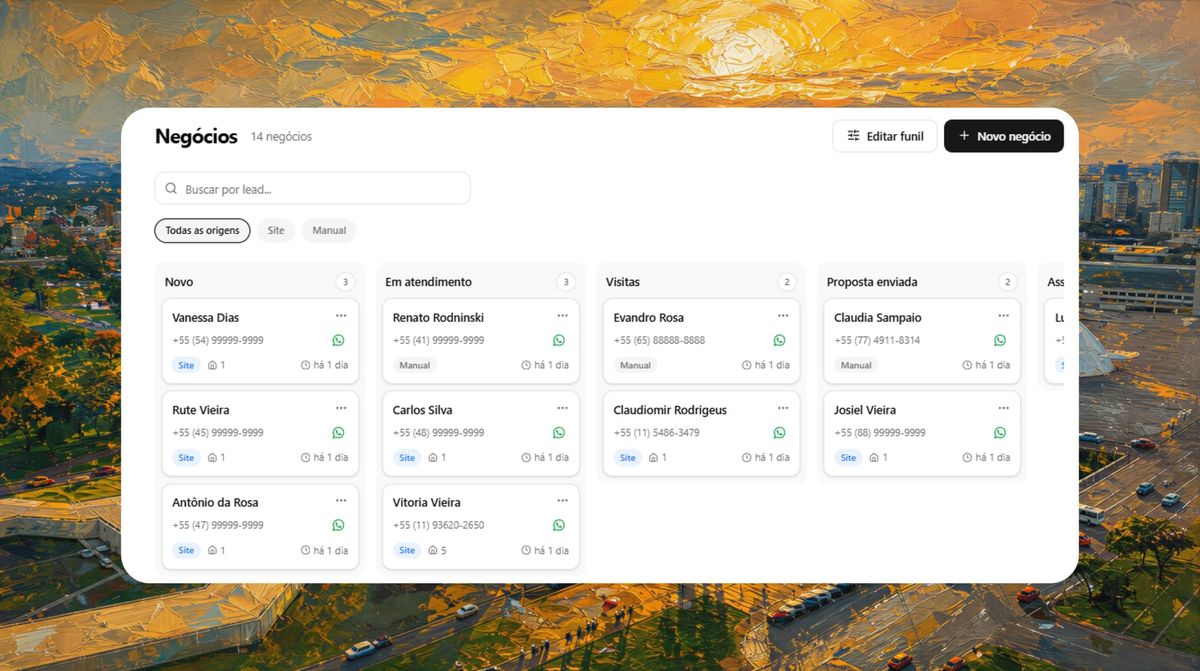Click the property house icon on Vanessa Dias card
Viewport: 1200px width, 671px height.
pyautogui.click(x=212, y=365)
